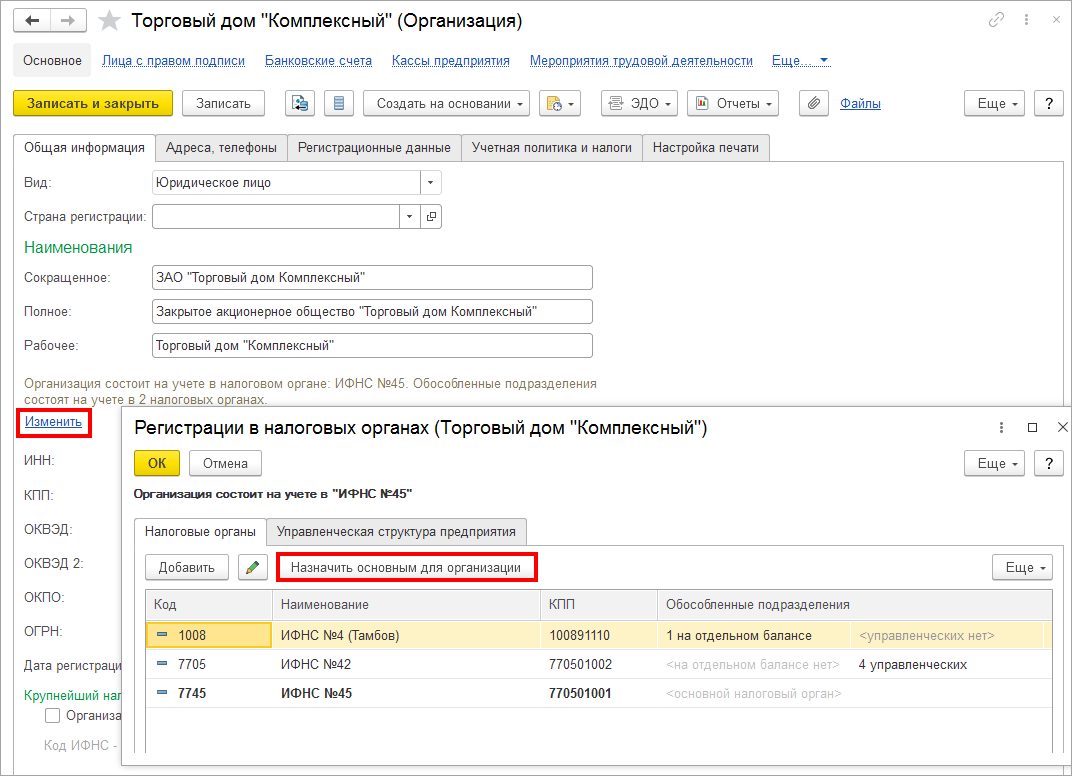The height and width of the screenshot is (776, 1072).
Task: Expand the ЭДО menu button
Action: coord(639,103)
